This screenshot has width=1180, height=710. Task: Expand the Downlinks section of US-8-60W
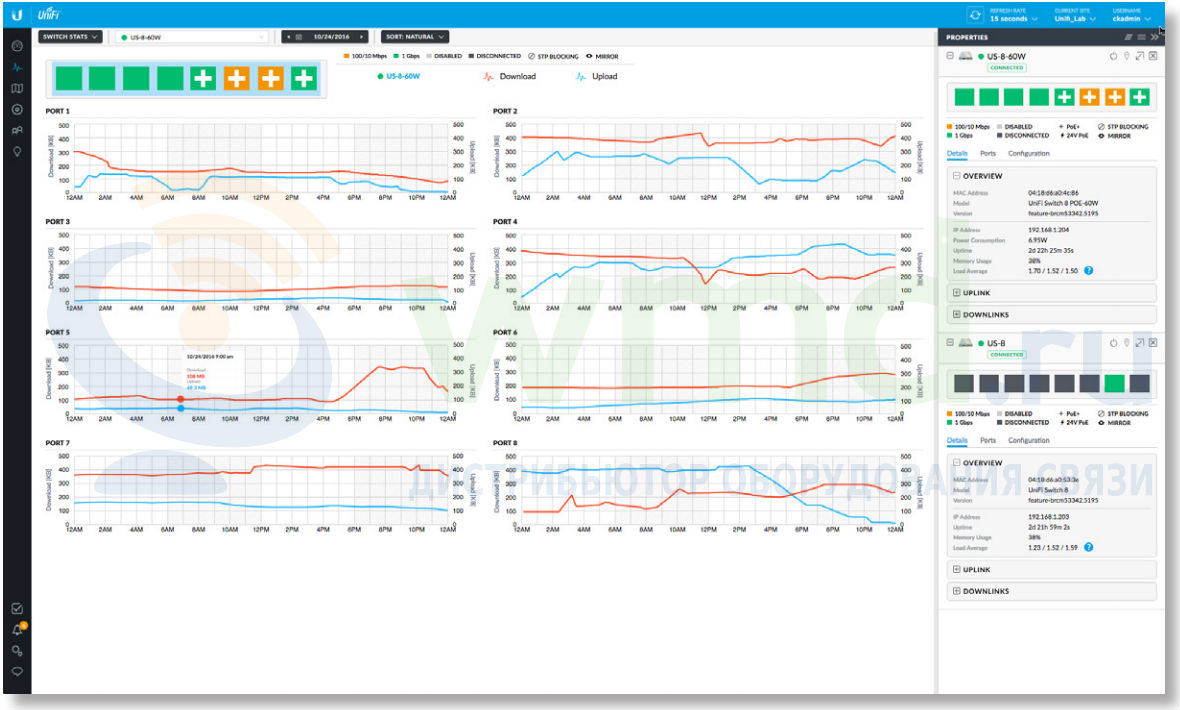click(956, 314)
